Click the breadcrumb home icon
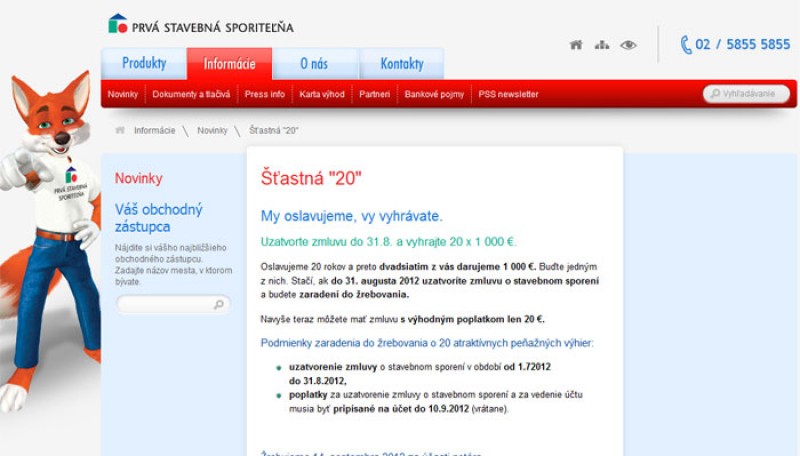 pyautogui.click(x=120, y=130)
